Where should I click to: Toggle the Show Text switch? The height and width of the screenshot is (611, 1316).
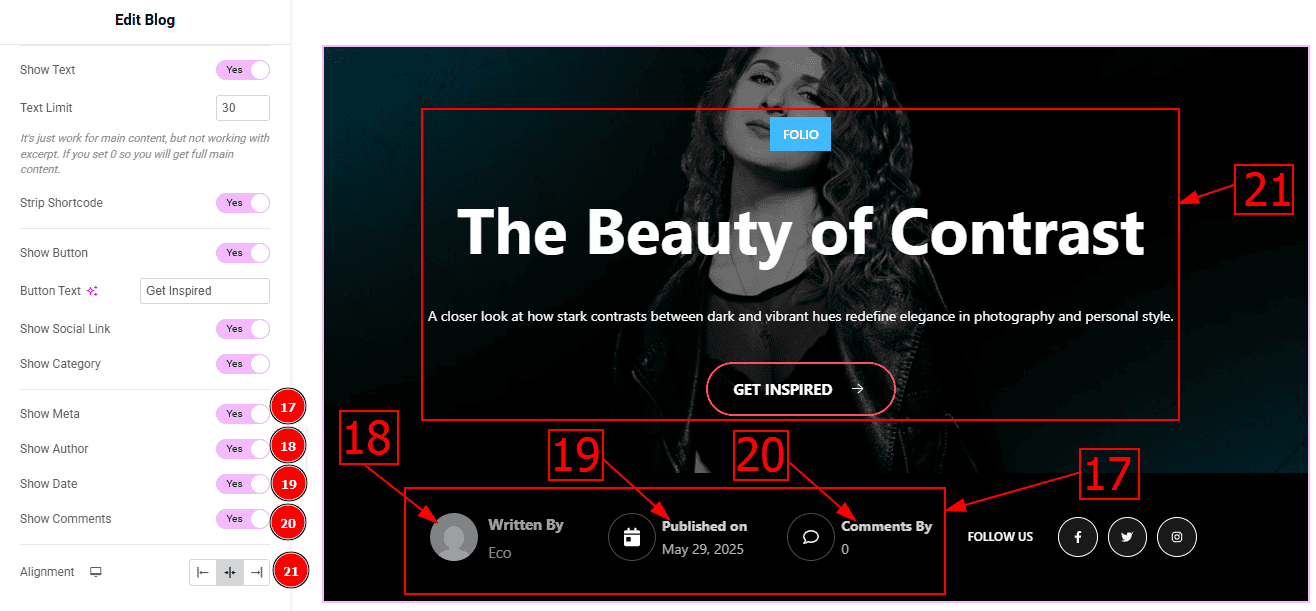[x=243, y=70]
